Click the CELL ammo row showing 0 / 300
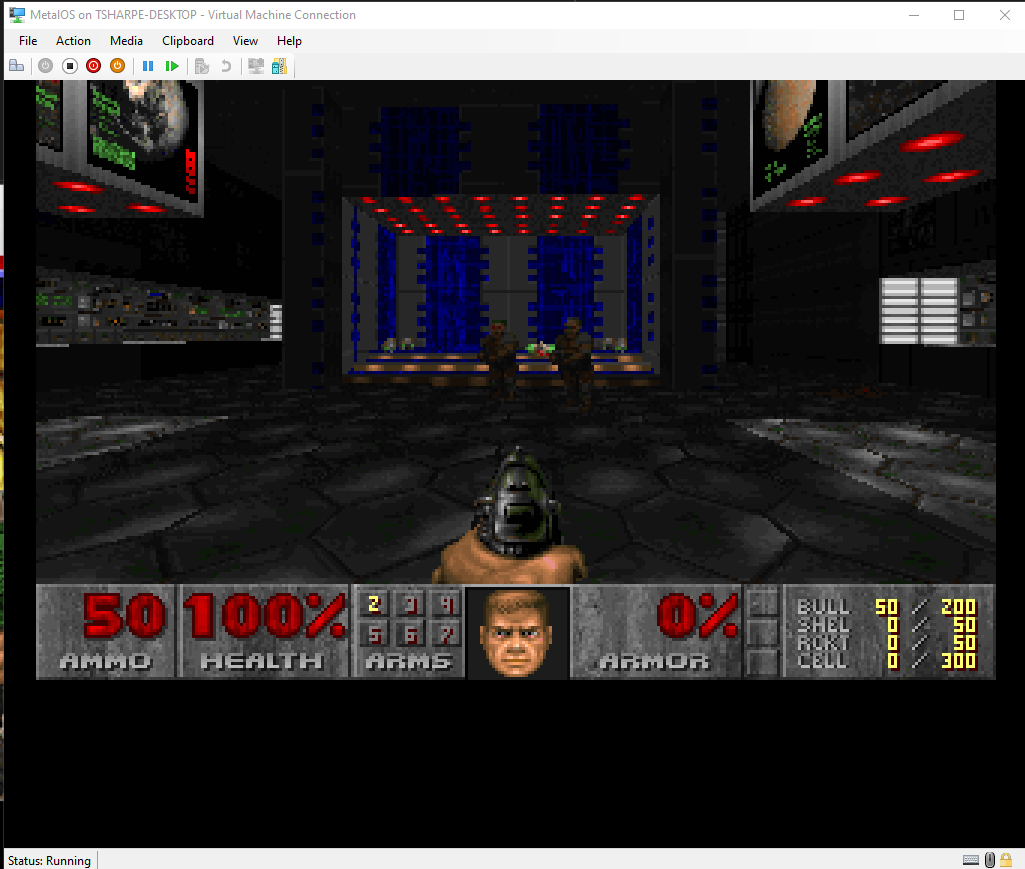This screenshot has height=869, width=1025. pos(887,661)
